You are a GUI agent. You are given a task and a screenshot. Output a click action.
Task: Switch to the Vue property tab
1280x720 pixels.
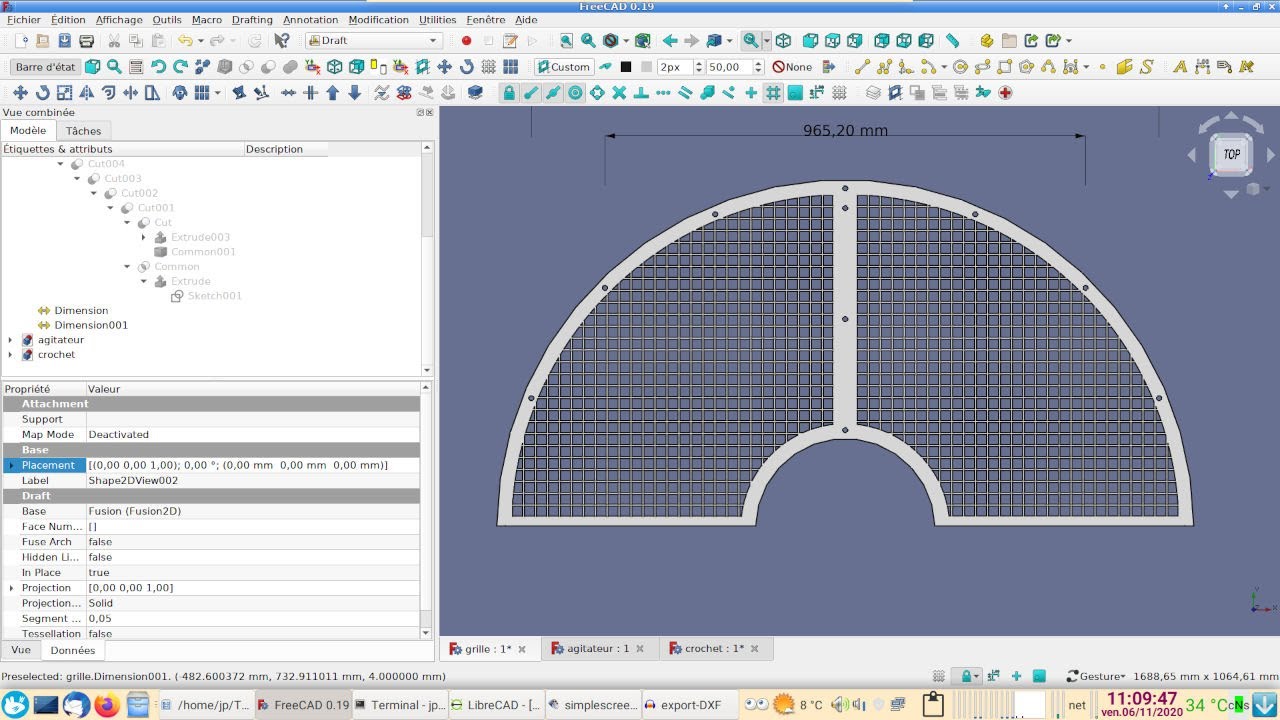tap(21, 650)
